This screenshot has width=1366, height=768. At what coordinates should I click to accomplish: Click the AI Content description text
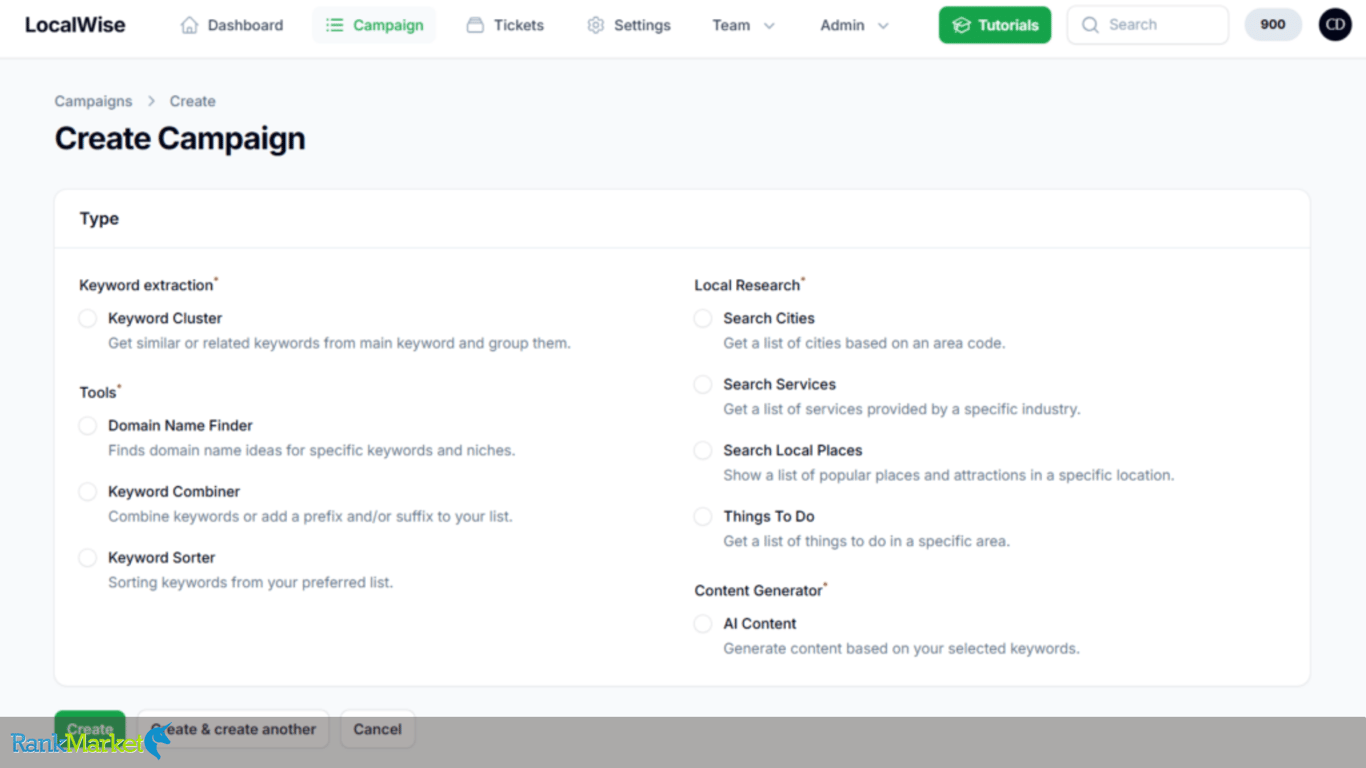(901, 648)
